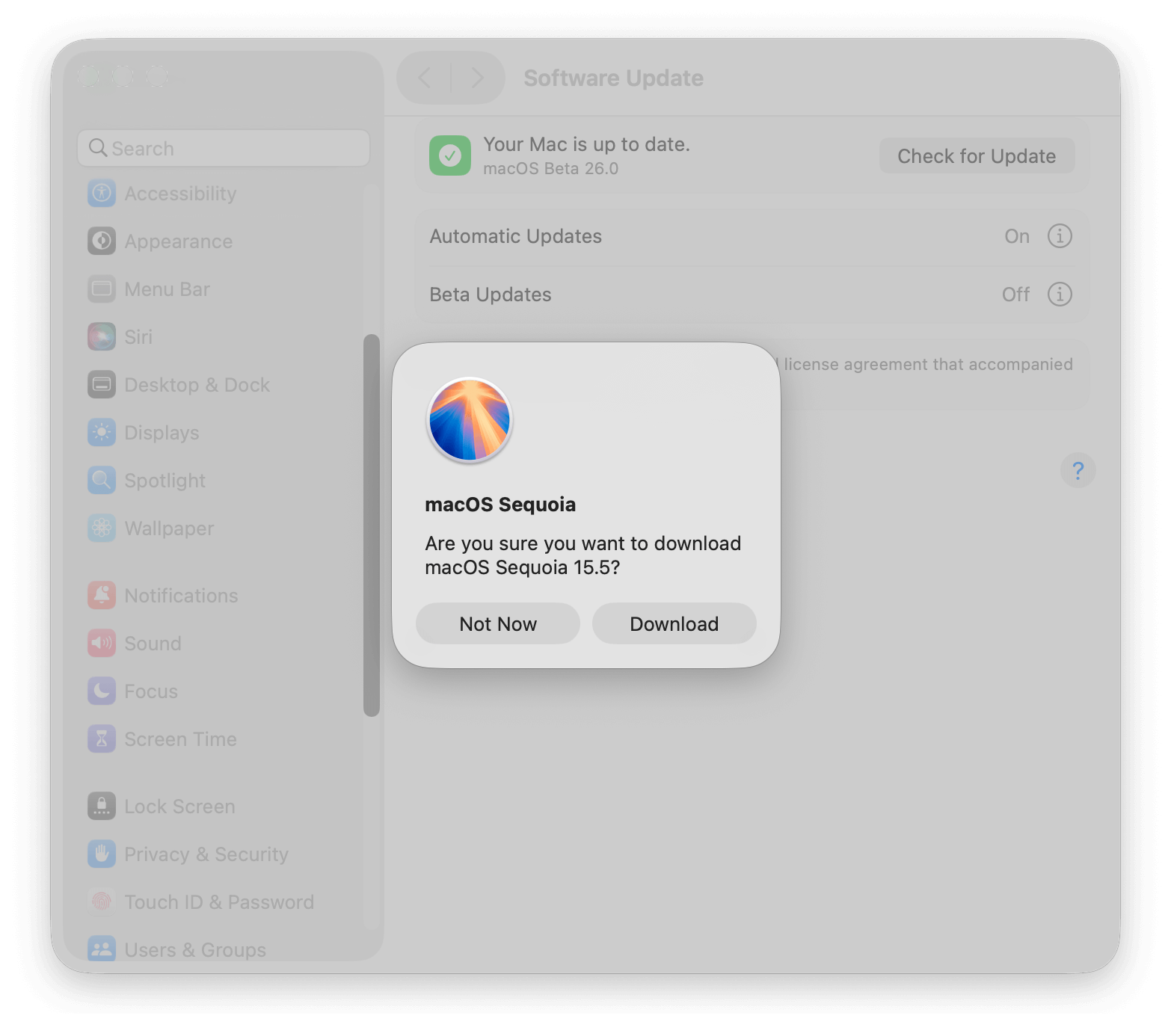Click the macOS Beta 26.0 version text
1171x1036 pixels.
point(550,168)
